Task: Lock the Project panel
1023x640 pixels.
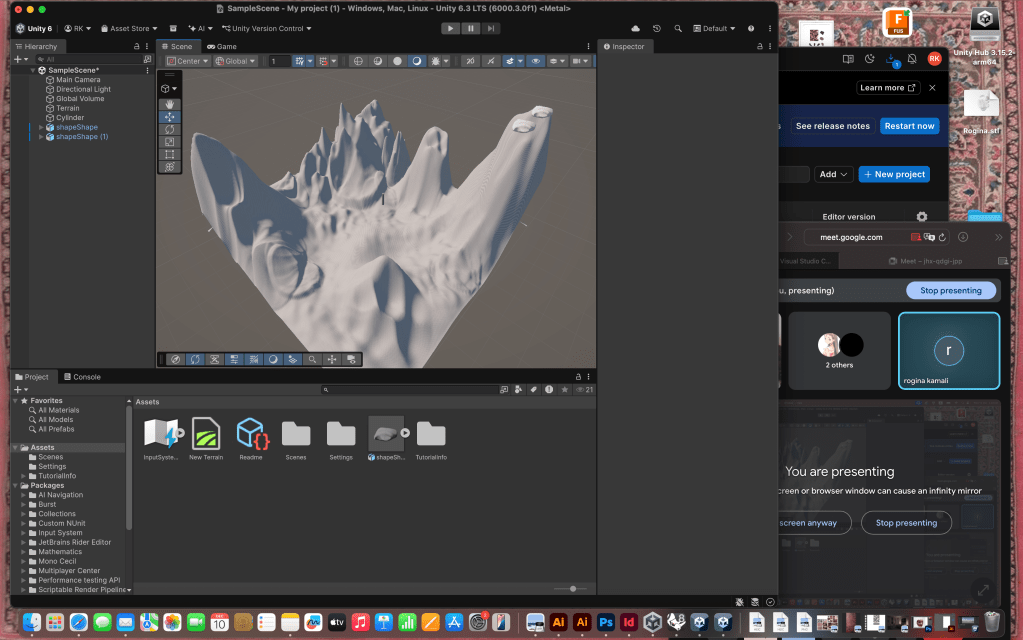Action: [x=577, y=377]
